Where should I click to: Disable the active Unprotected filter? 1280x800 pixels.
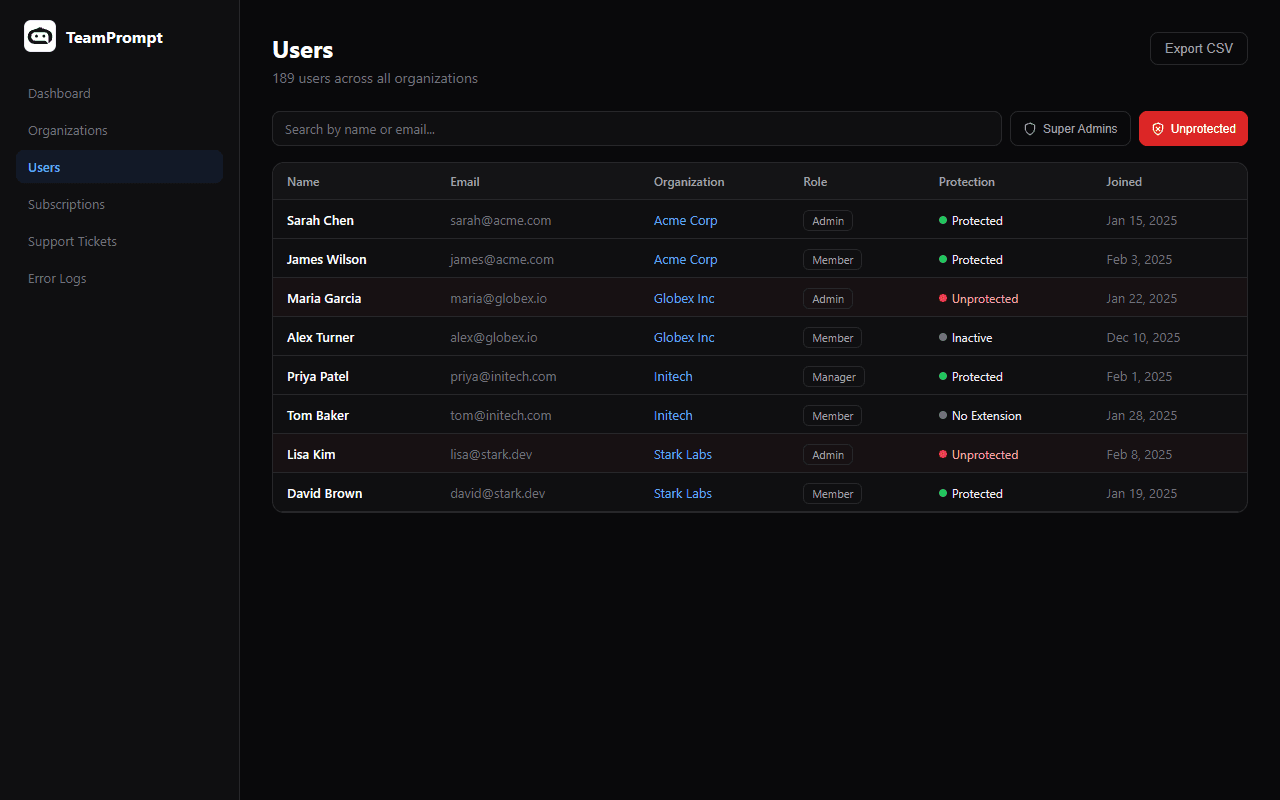1193,128
